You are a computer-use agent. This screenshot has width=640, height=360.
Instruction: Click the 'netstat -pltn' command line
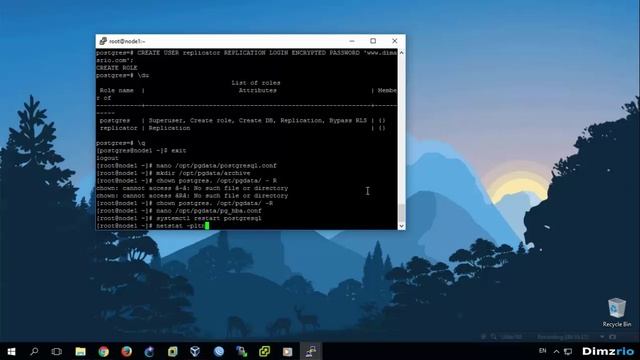(x=153, y=226)
